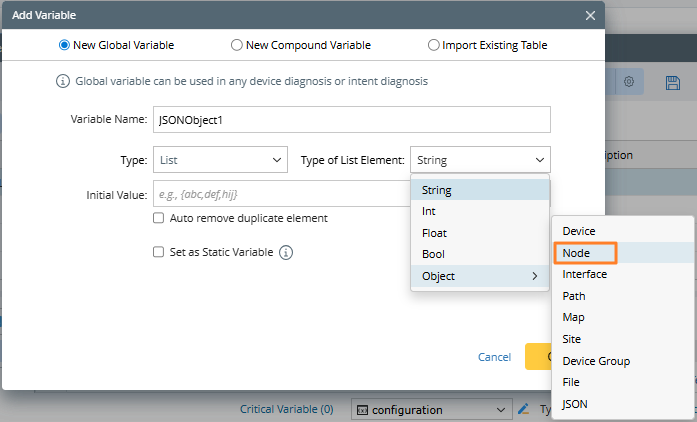The image size is (697, 422).
Task: Select New Compound Variable option
Action: 236,45
